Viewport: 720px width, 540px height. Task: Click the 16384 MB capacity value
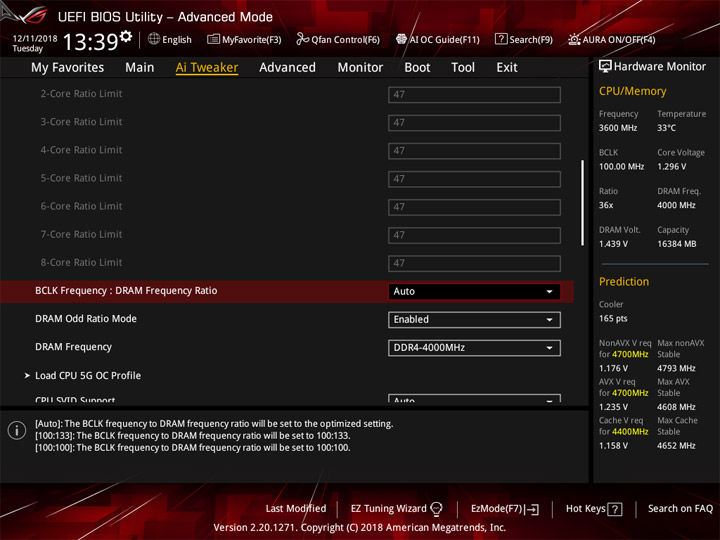(x=676, y=244)
